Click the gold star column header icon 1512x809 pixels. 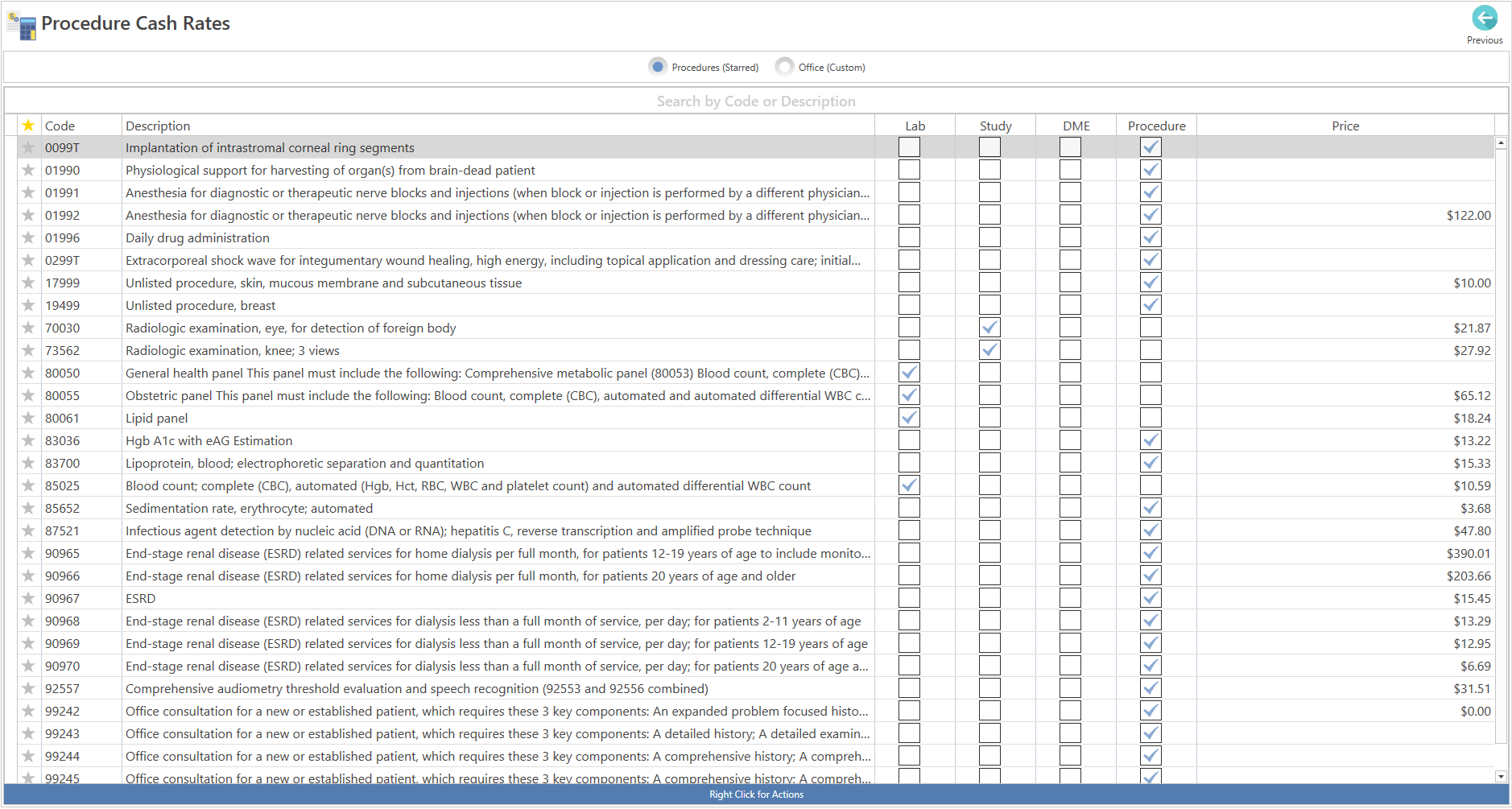(x=28, y=126)
